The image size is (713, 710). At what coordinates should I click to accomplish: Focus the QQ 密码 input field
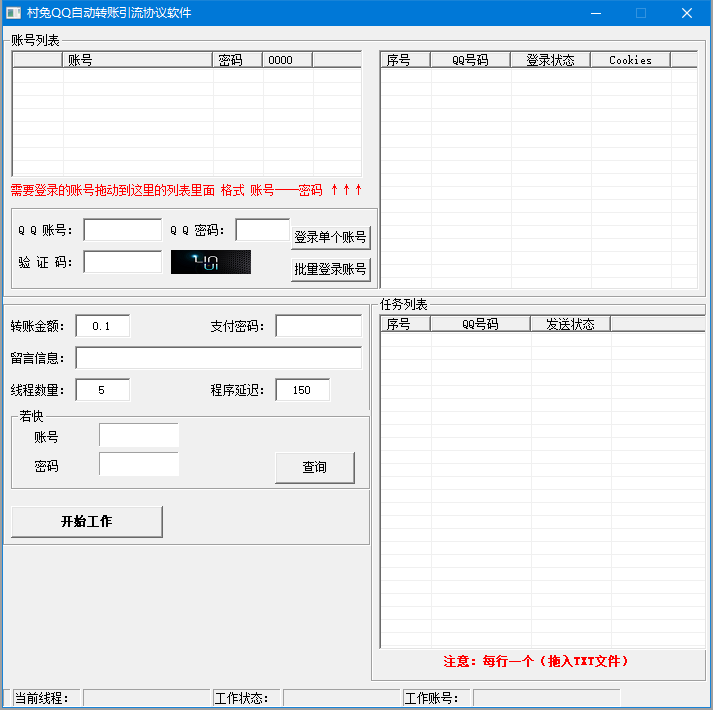(x=262, y=230)
